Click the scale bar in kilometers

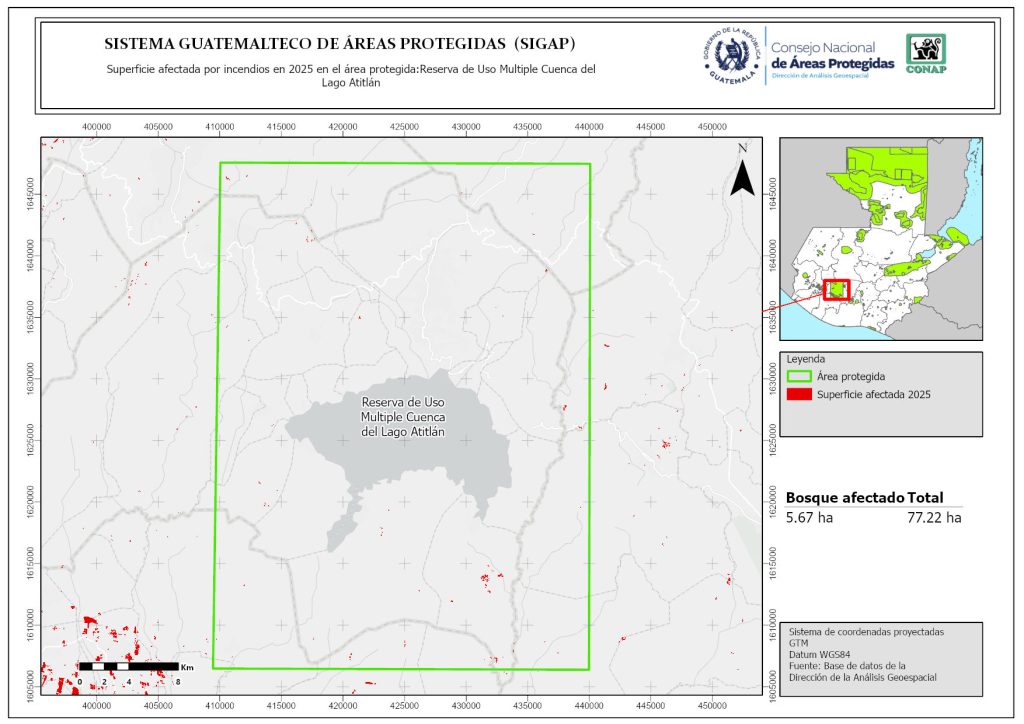tap(128, 666)
